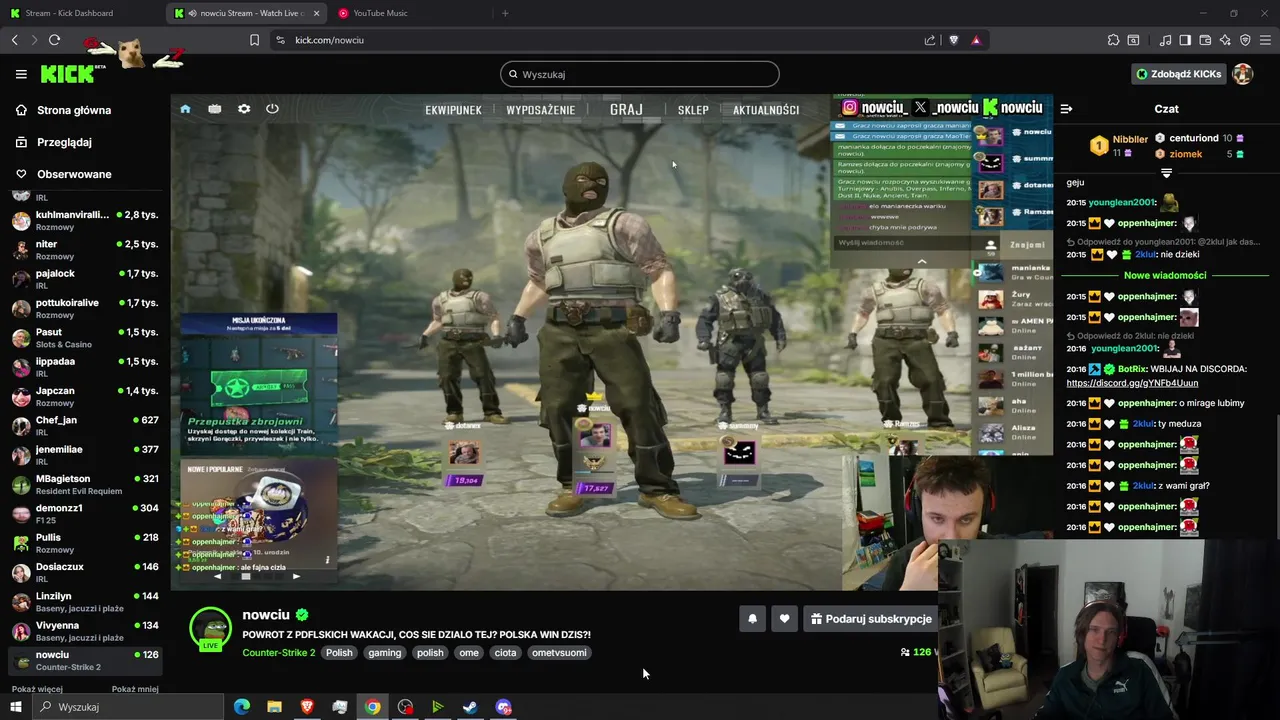Expand the chat leaderboard arrow
Image resolution: width=1280 pixels, height=720 pixels.
pos(1166,173)
